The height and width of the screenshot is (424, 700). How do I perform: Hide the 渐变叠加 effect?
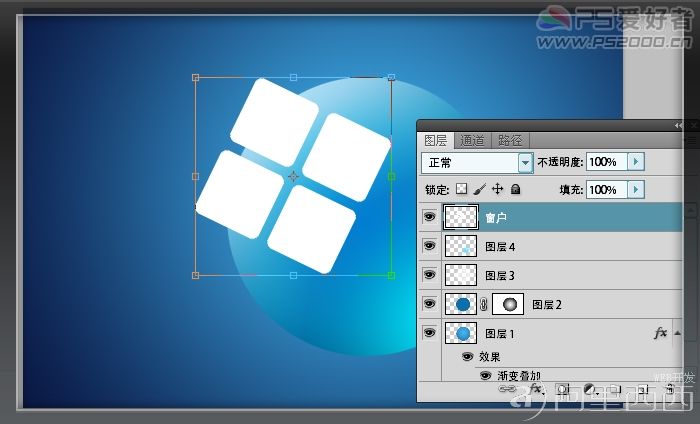(x=486, y=375)
